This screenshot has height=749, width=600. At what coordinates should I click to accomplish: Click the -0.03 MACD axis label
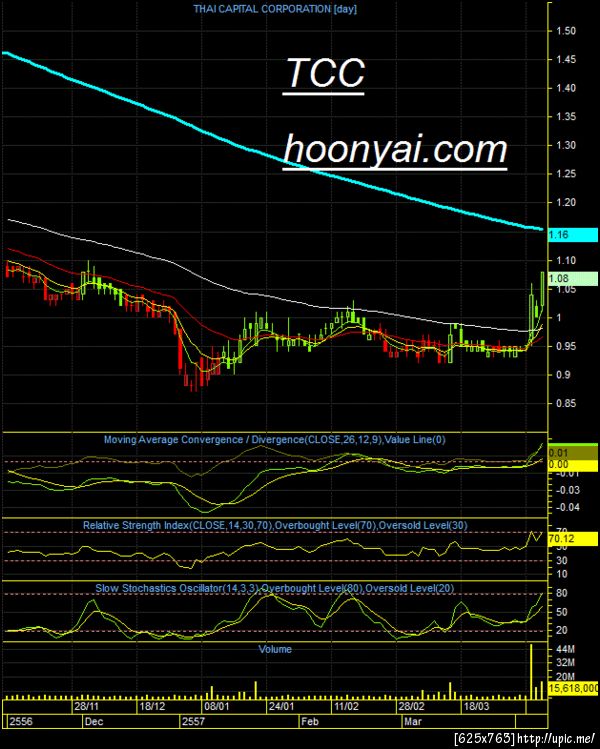[x=568, y=490]
